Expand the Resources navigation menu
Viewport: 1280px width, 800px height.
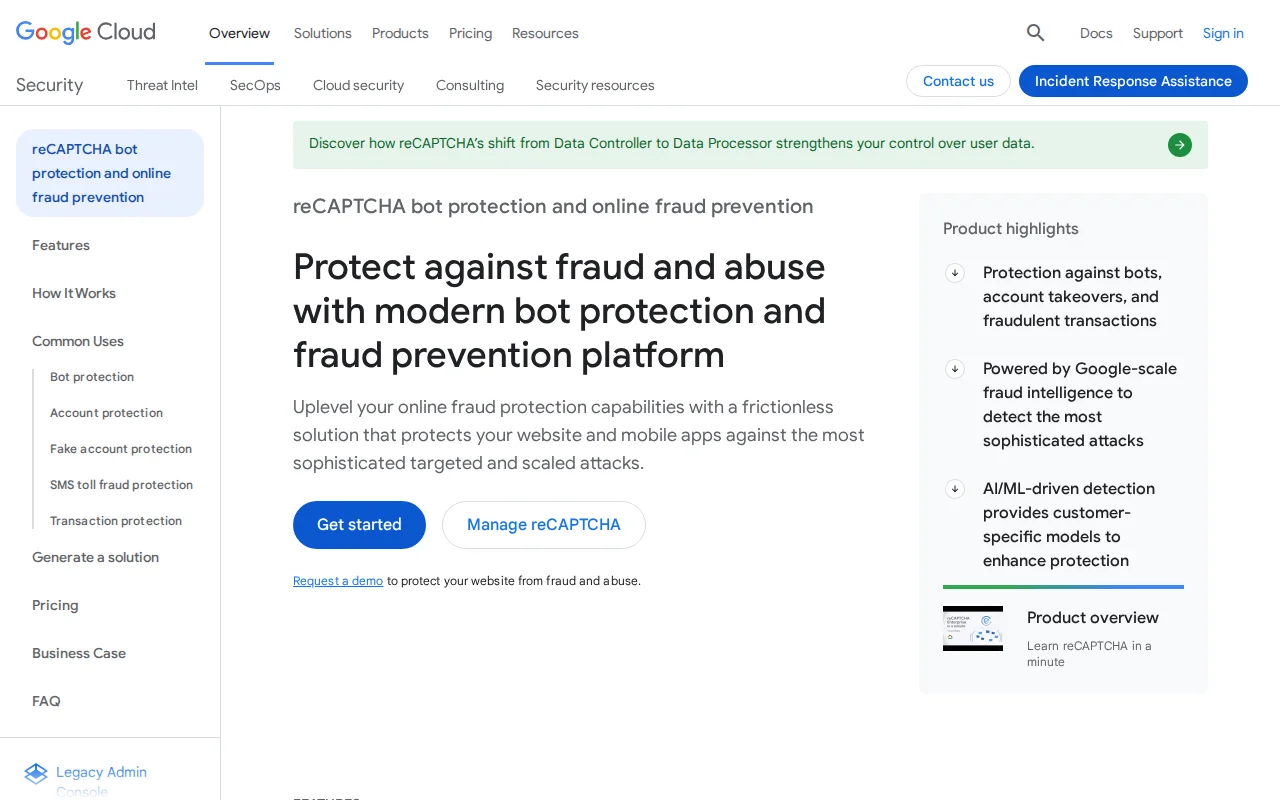pos(545,33)
